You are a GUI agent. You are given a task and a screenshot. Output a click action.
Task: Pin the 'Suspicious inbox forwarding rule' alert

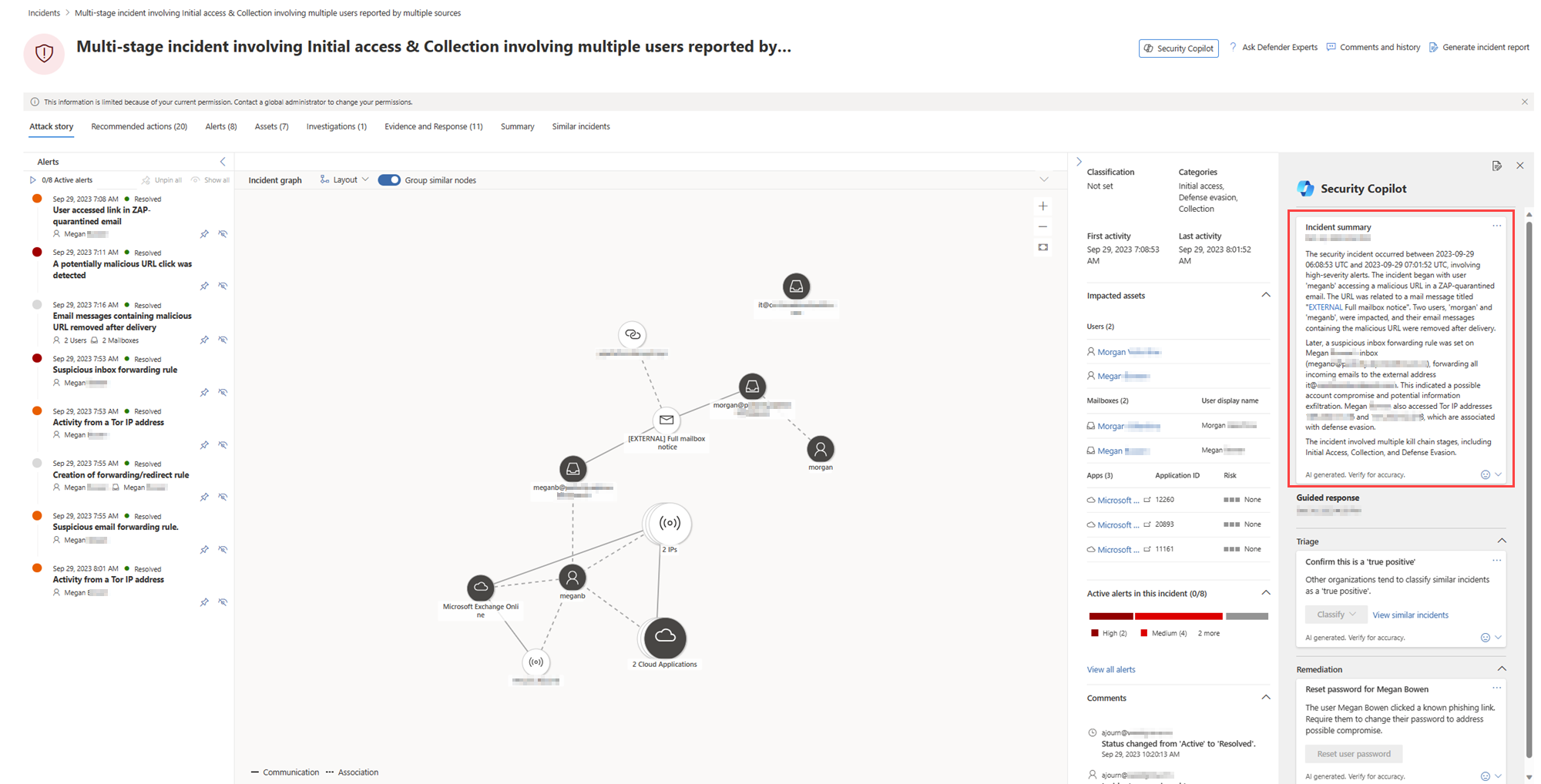pos(204,393)
